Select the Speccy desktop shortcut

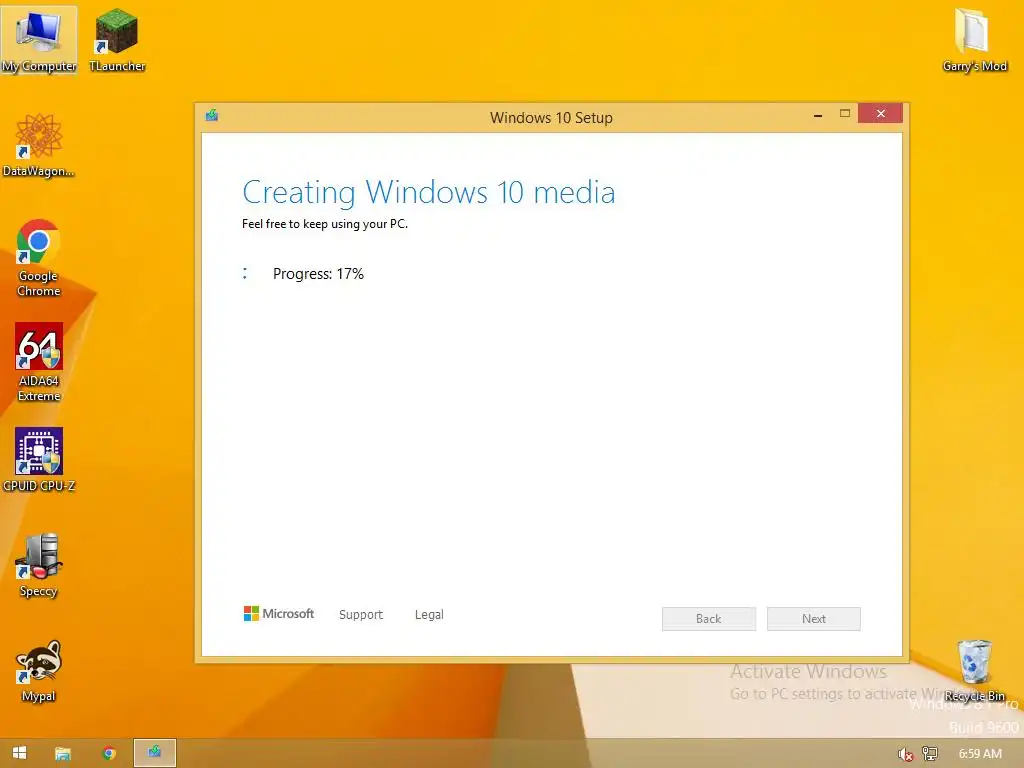39,565
